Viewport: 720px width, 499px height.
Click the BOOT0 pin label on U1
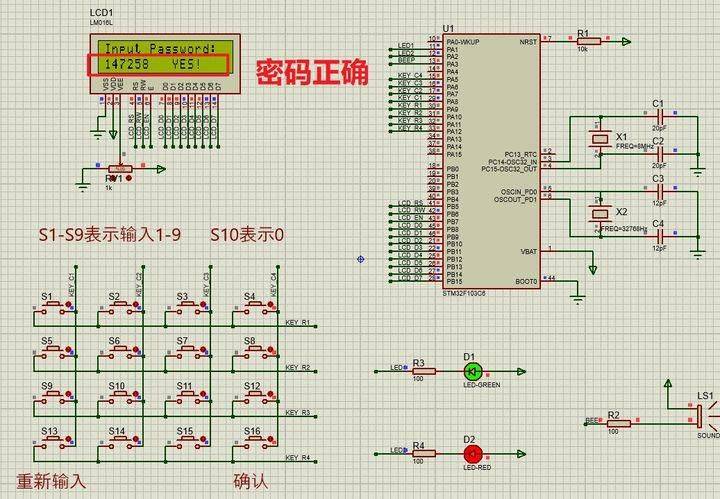tap(526, 281)
